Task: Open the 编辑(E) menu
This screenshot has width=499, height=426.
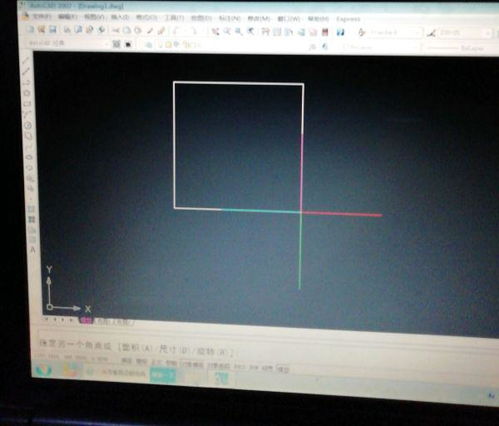Action: (x=67, y=17)
